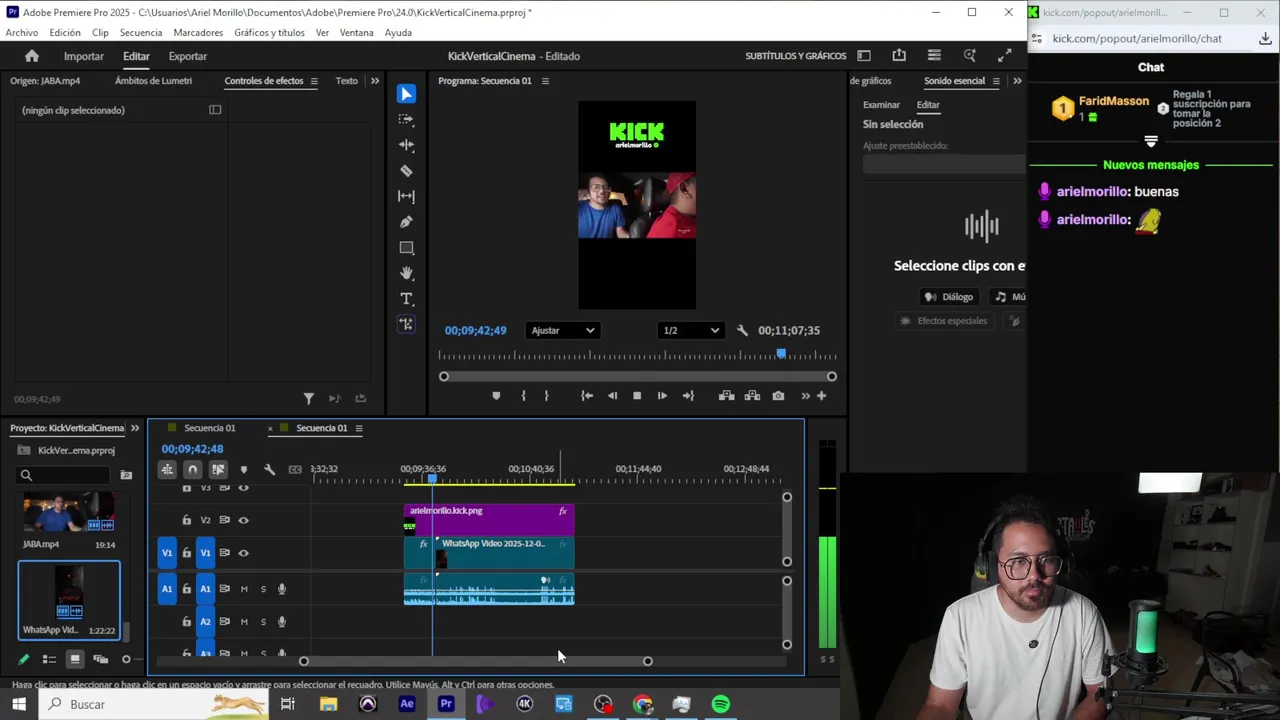Export frame with camera icon
This screenshot has height=720, width=1280.
point(778,396)
